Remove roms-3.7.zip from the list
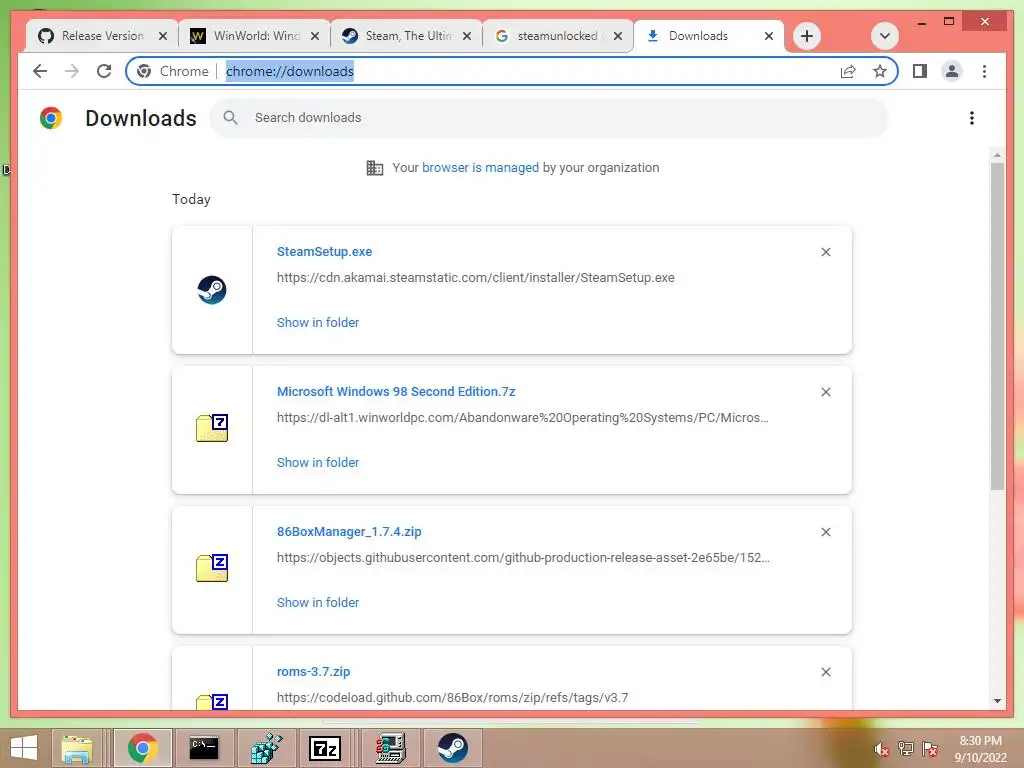Viewport: 1024px width, 768px height. (825, 672)
